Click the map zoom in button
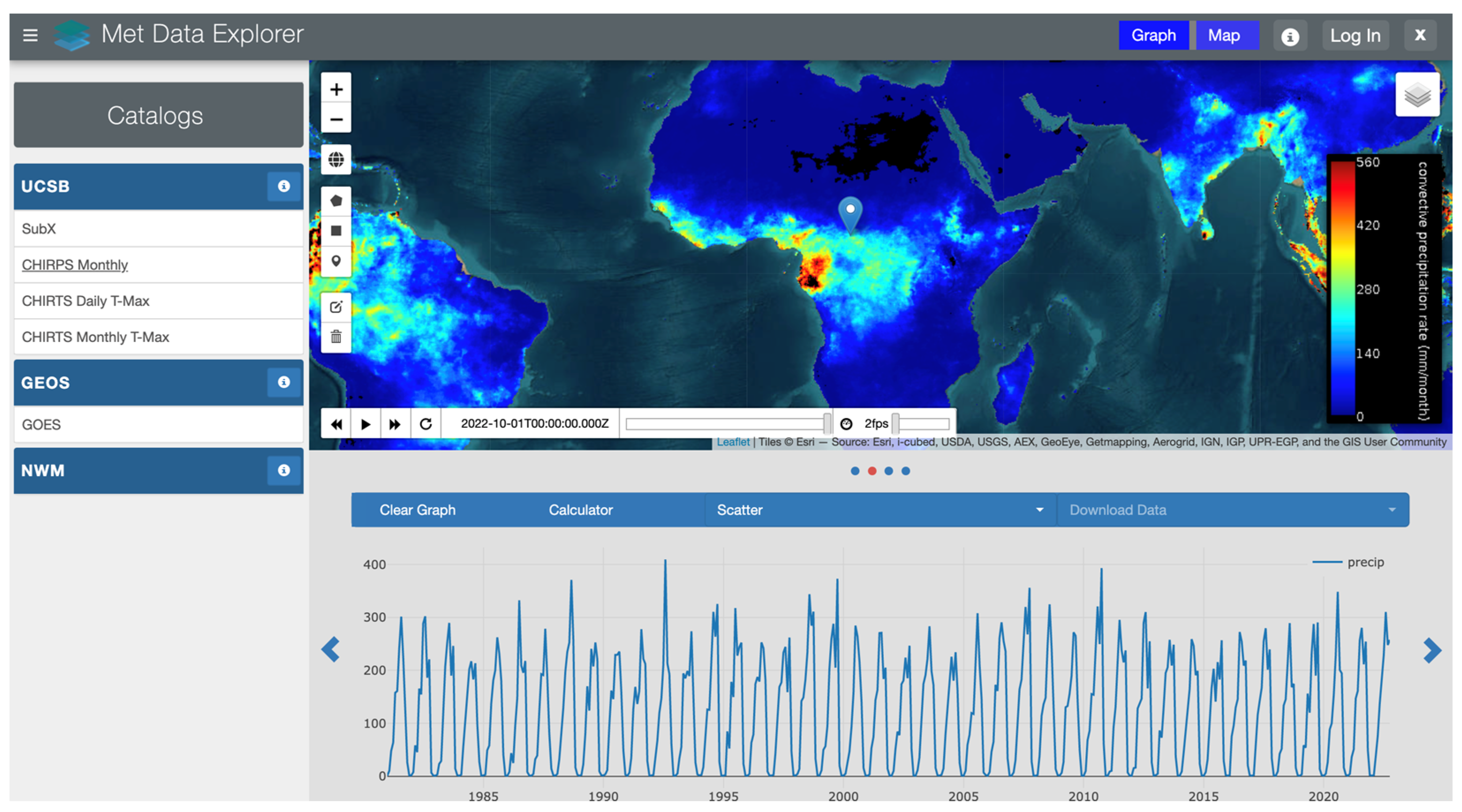The image size is (1462, 812). pyautogui.click(x=336, y=89)
